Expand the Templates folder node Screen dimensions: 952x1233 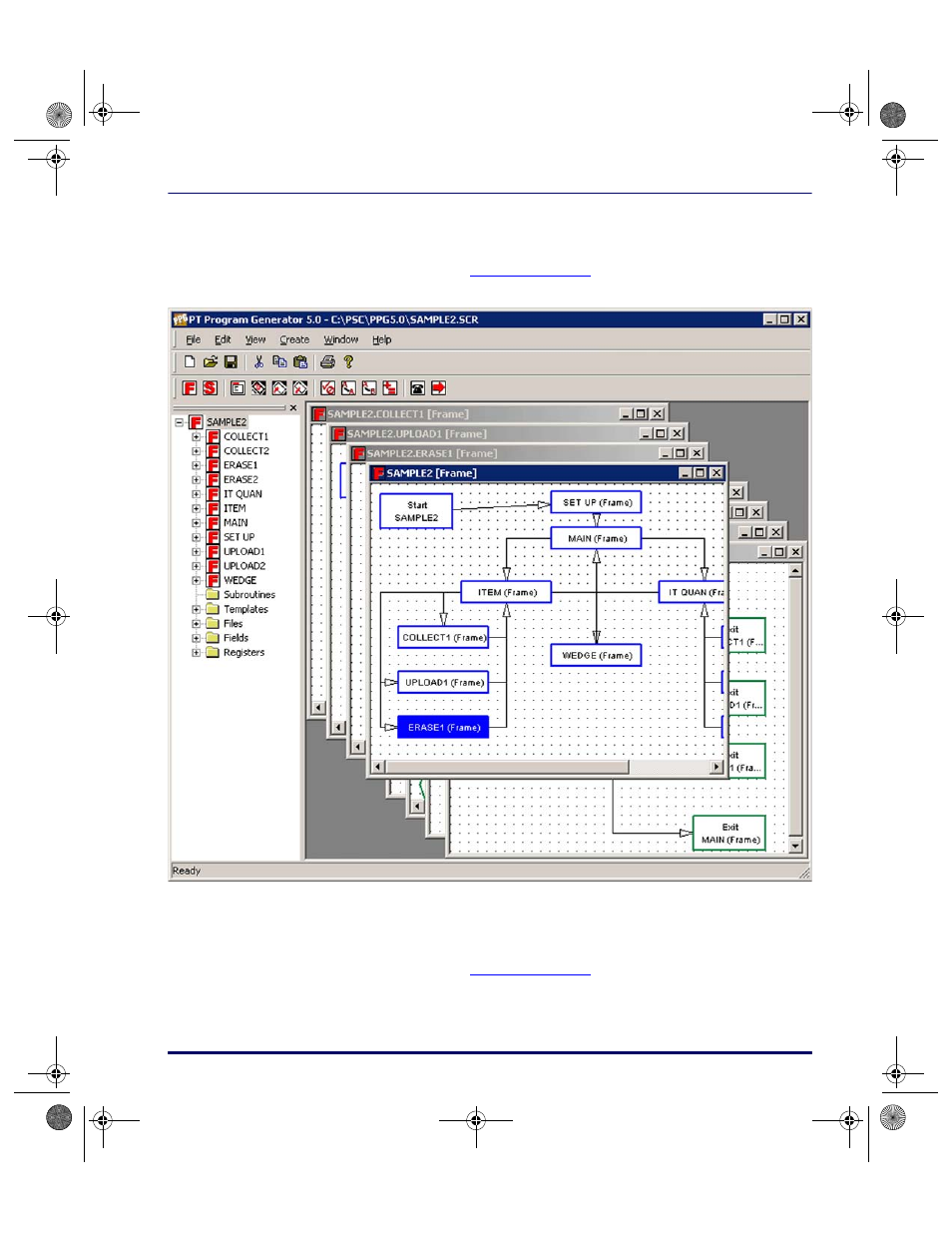[x=196, y=609]
